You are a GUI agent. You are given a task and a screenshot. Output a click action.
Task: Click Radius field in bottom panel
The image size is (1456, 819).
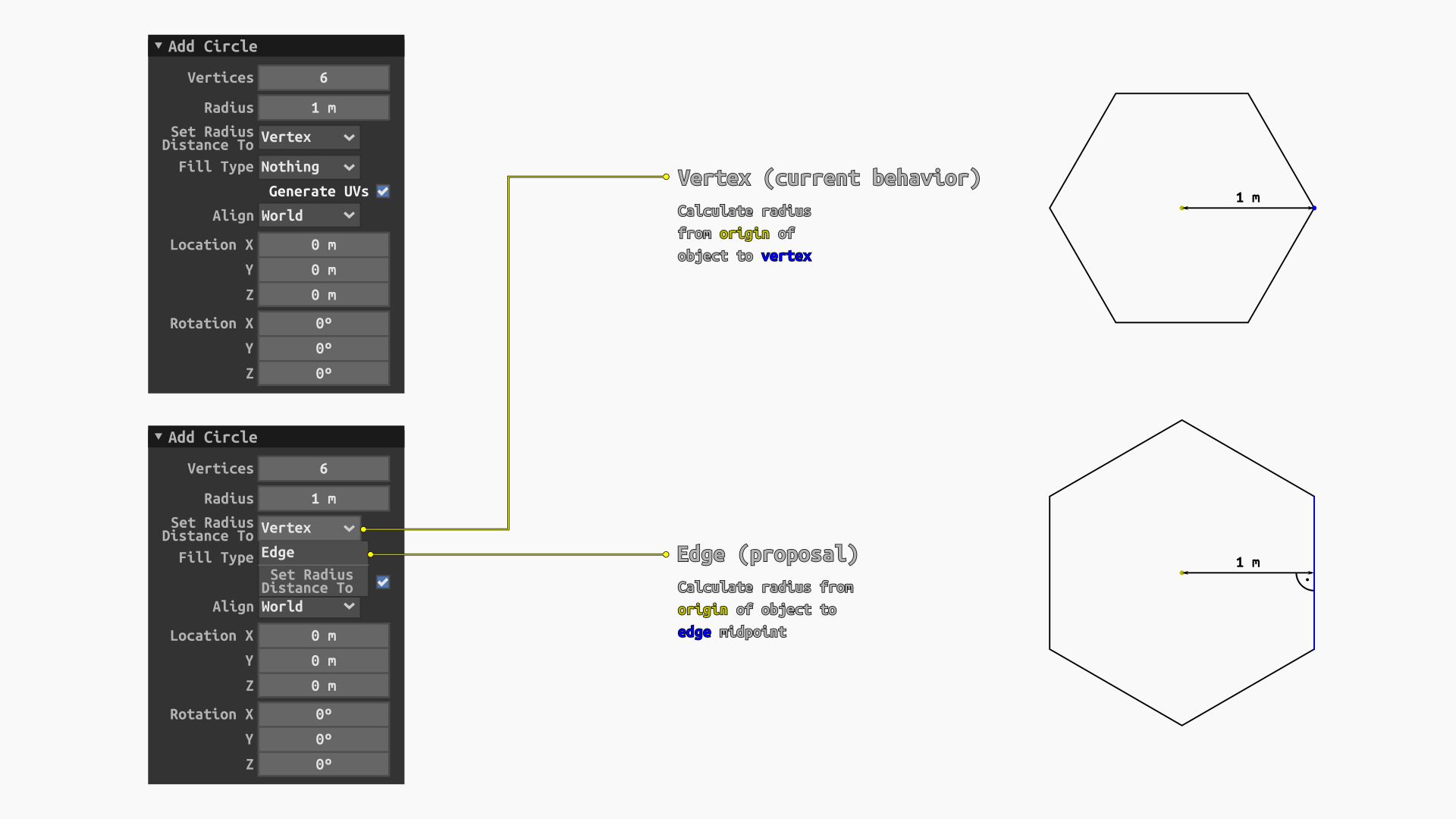[324, 499]
